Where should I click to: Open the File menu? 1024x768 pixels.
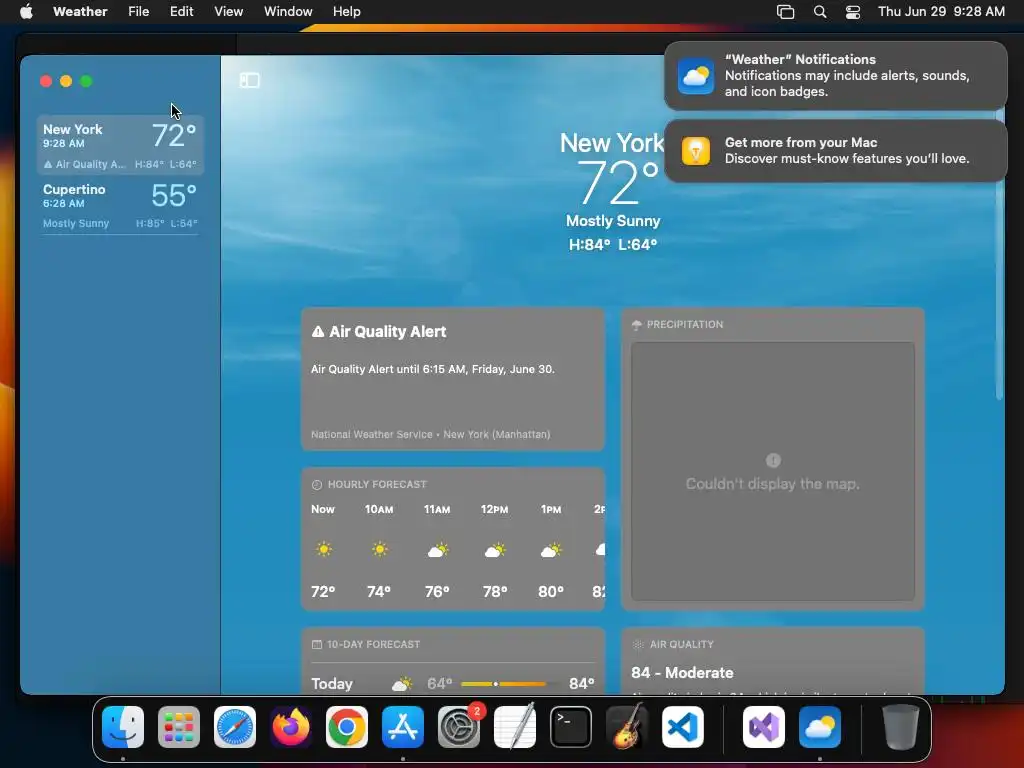point(138,11)
